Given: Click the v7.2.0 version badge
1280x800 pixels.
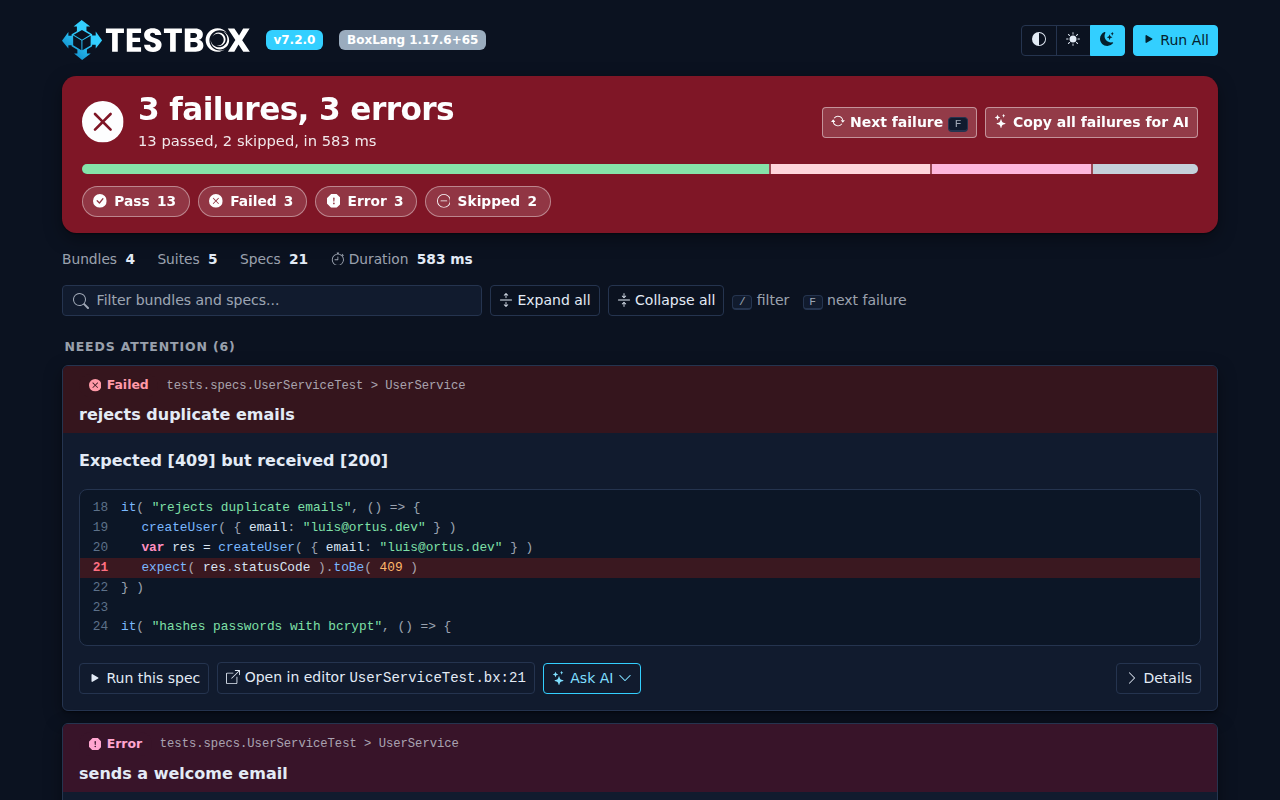Looking at the screenshot, I should 294,40.
